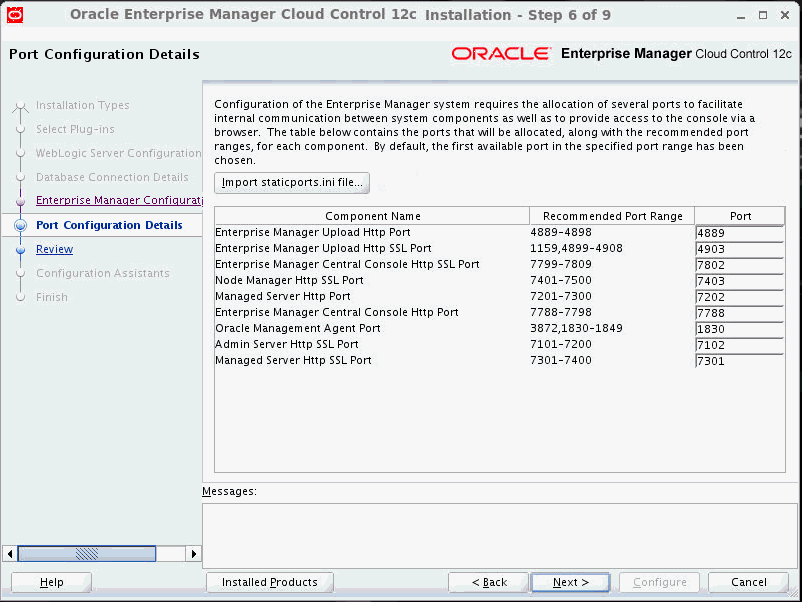Edit Central Console Http Port field 7788

pos(740,313)
